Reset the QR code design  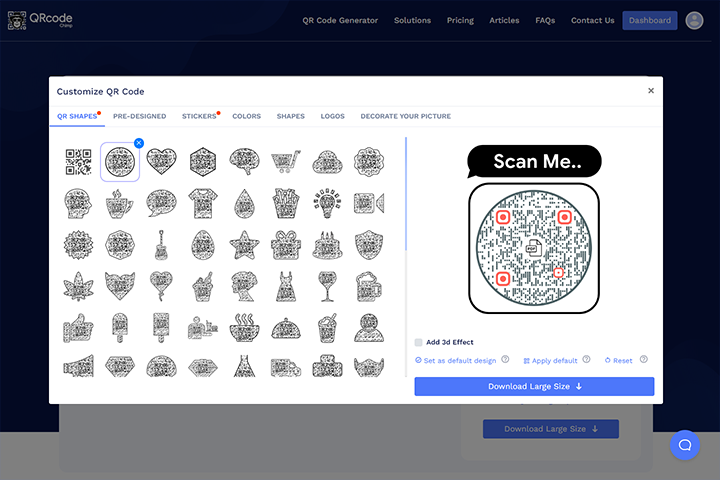click(619, 361)
